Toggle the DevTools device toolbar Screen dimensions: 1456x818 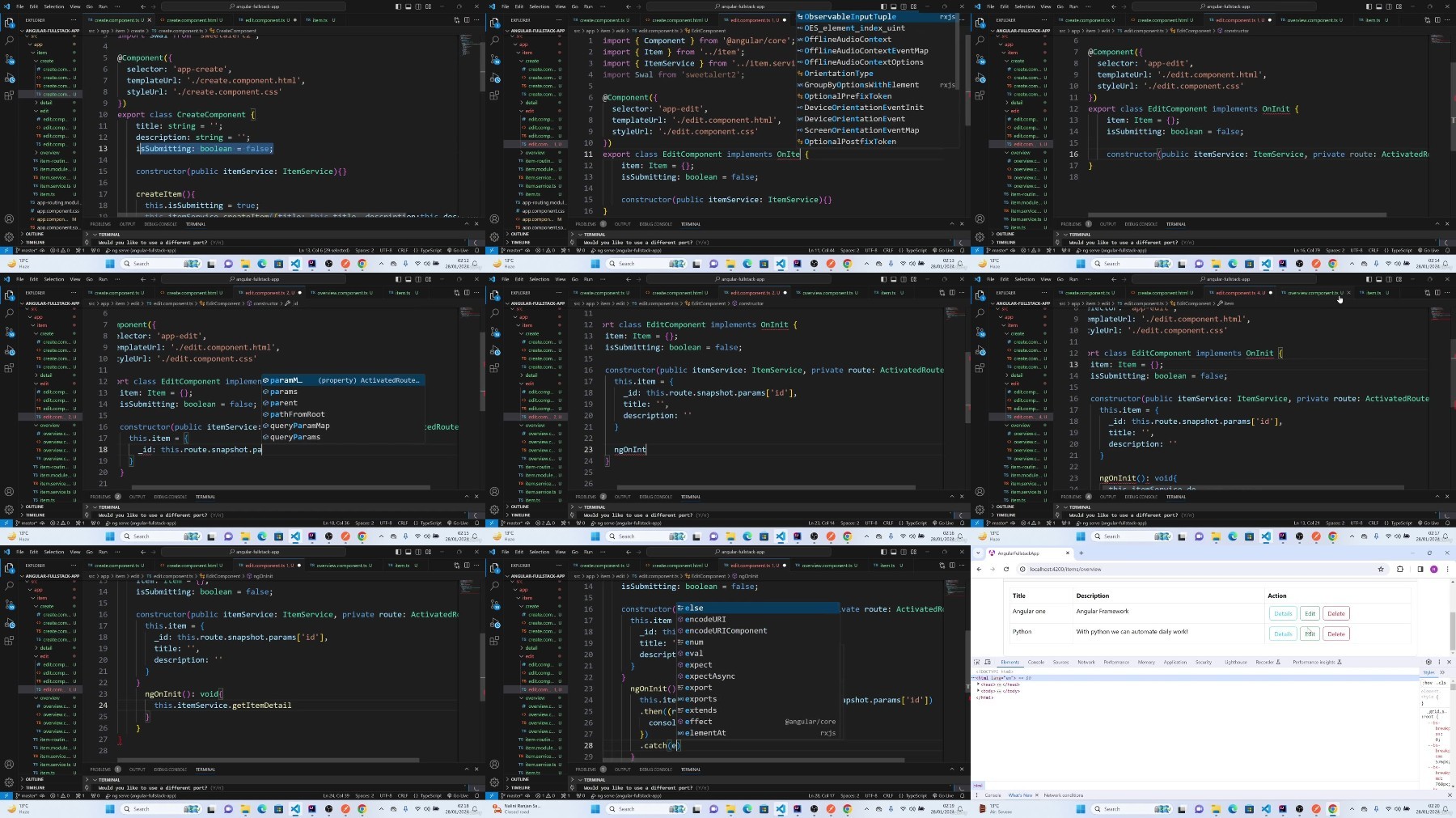click(987, 662)
